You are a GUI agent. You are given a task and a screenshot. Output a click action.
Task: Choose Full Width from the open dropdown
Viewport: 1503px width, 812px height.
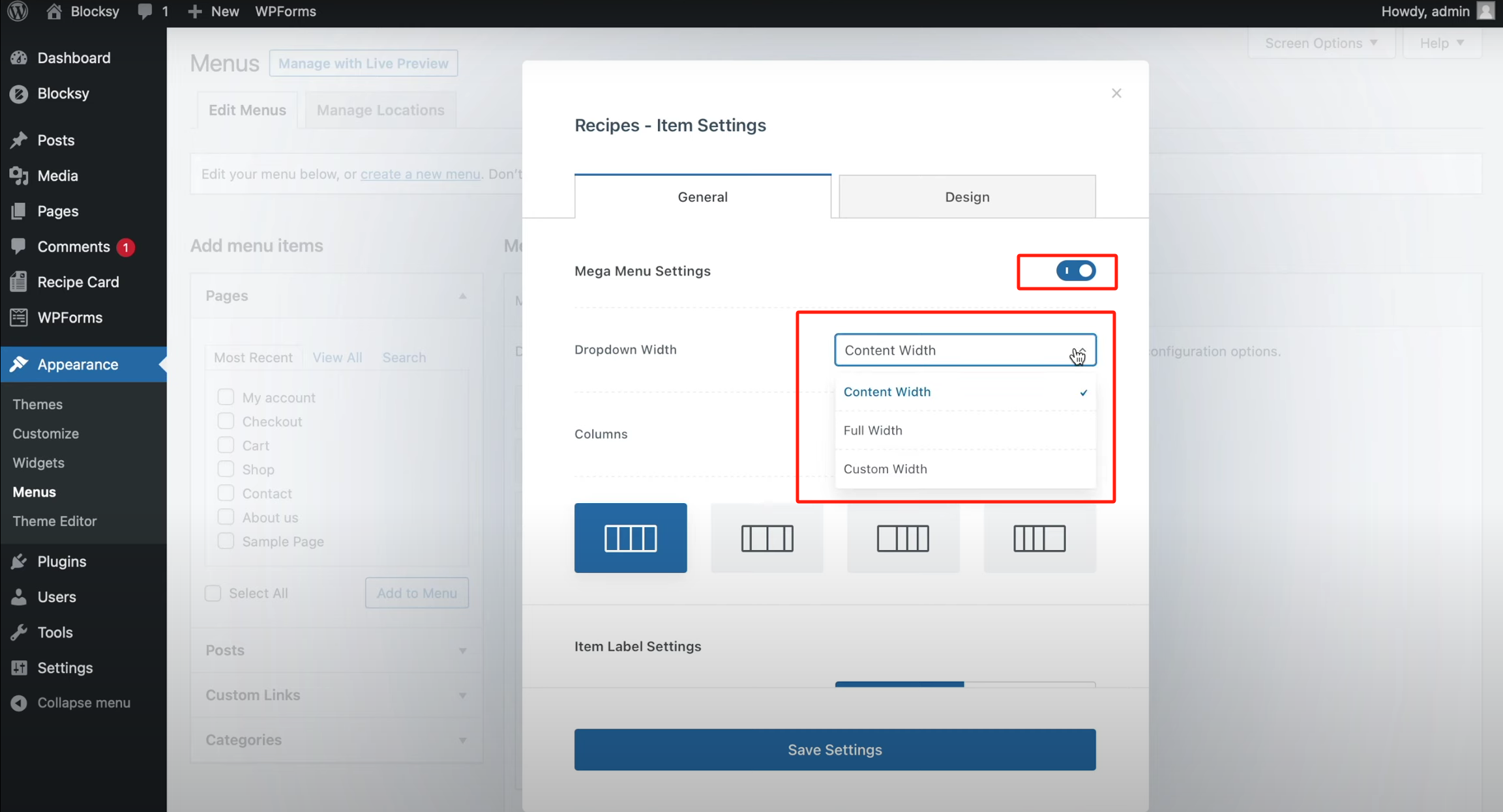(x=873, y=430)
